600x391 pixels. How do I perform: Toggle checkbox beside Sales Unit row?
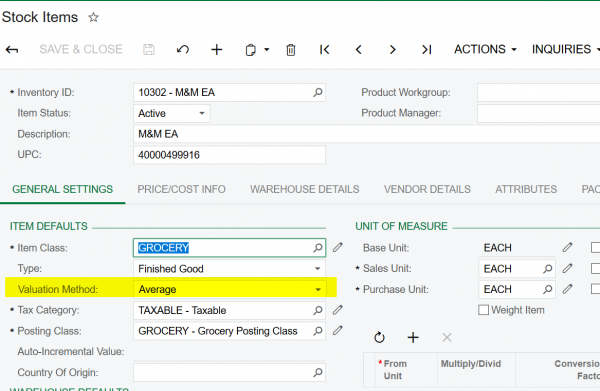click(595, 269)
